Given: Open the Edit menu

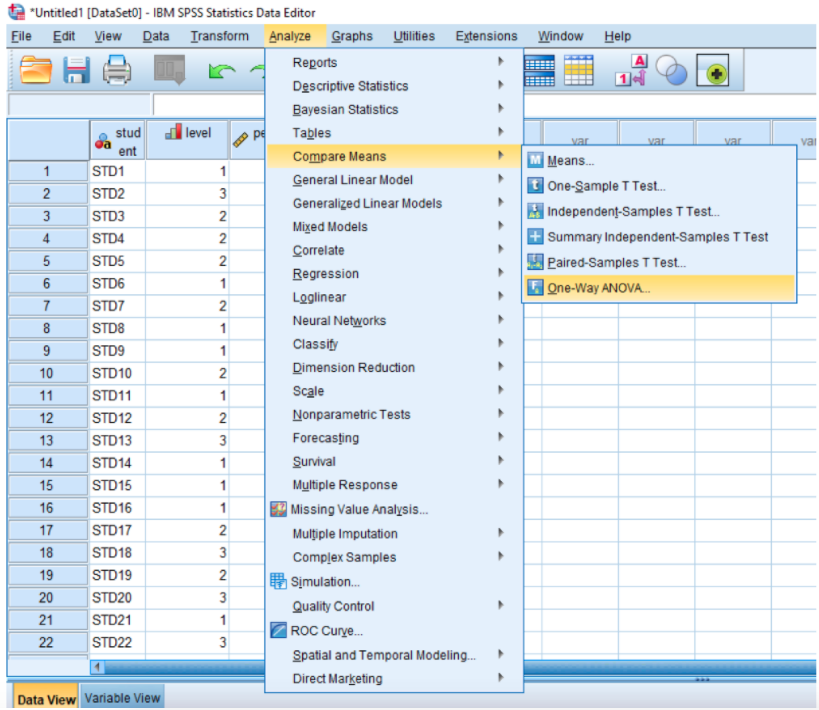Looking at the screenshot, I should 64,36.
